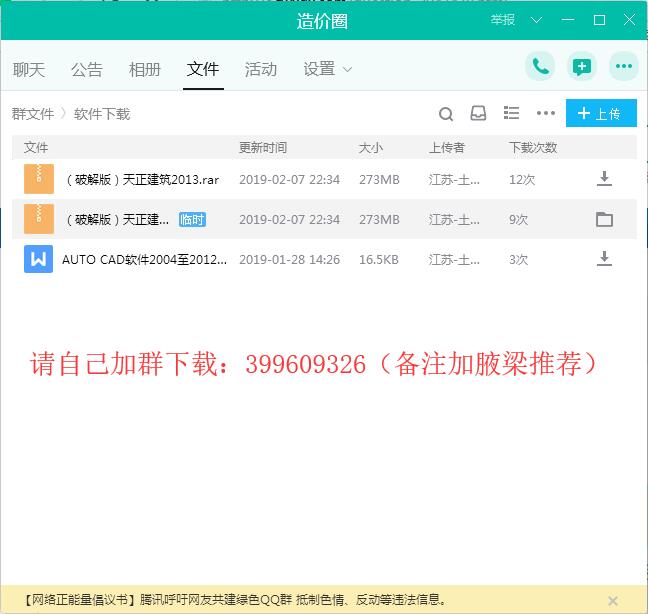Search group files with magnifier icon
This screenshot has width=648, height=614.
point(446,114)
